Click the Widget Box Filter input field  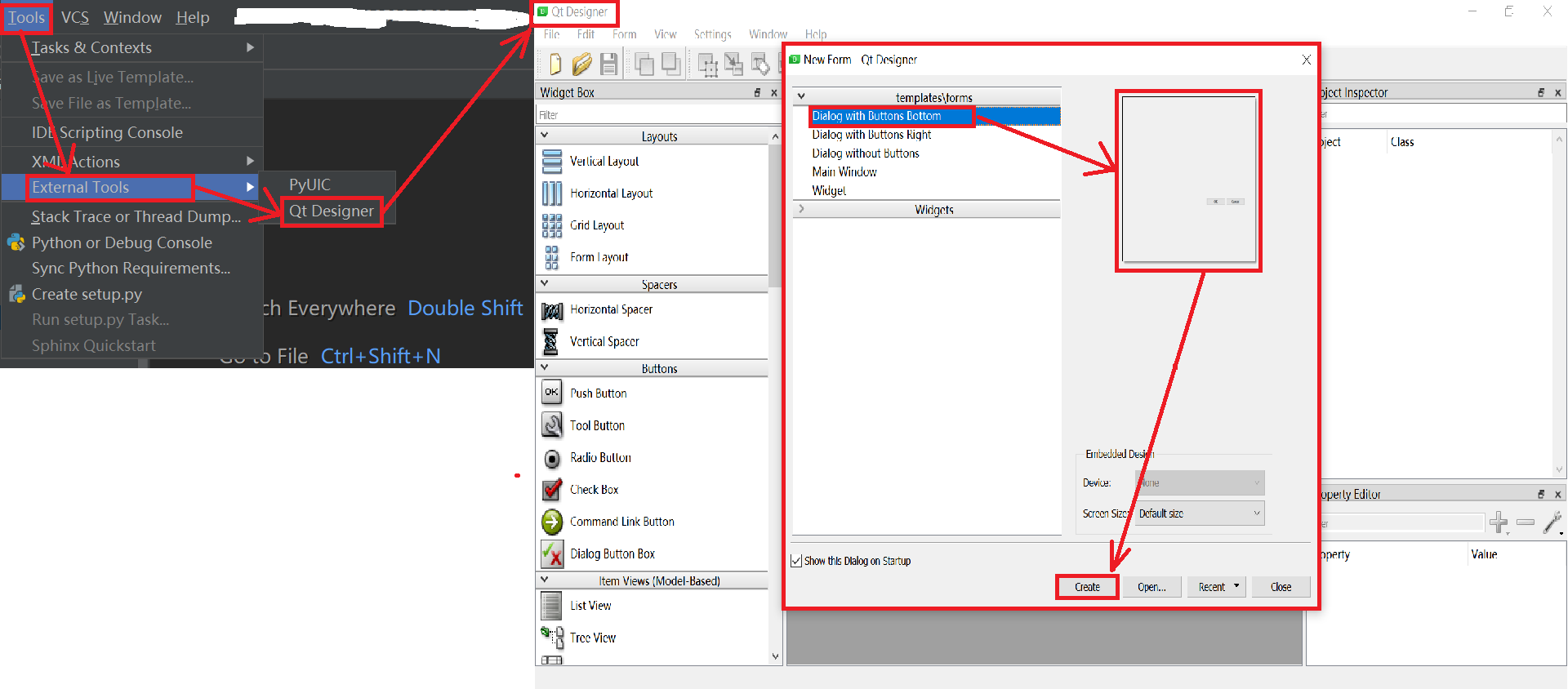(657, 115)
